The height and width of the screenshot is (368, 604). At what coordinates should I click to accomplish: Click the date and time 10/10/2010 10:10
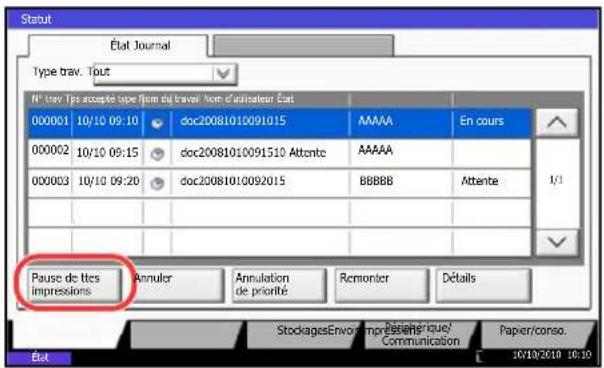click(552, 355)
